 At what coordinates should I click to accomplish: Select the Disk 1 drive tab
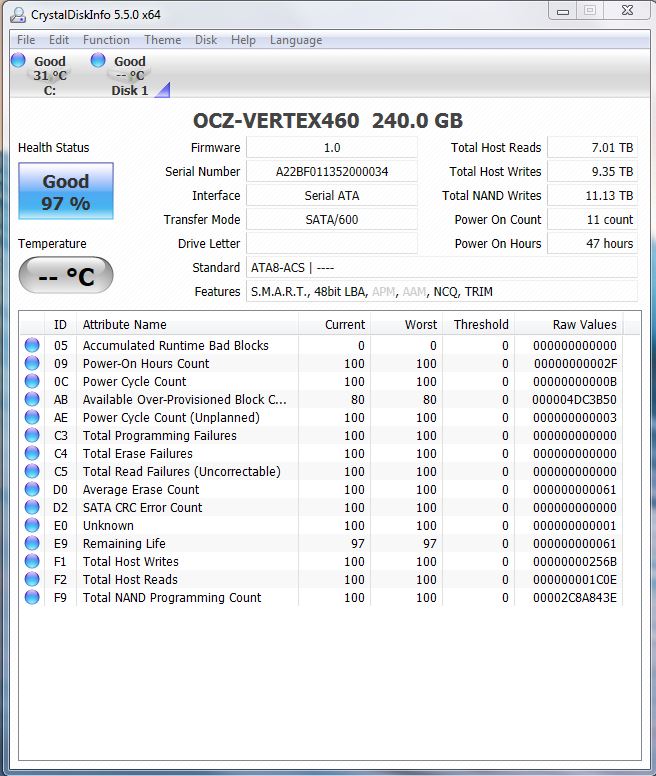pyautogui.click(x=129, y=75)
